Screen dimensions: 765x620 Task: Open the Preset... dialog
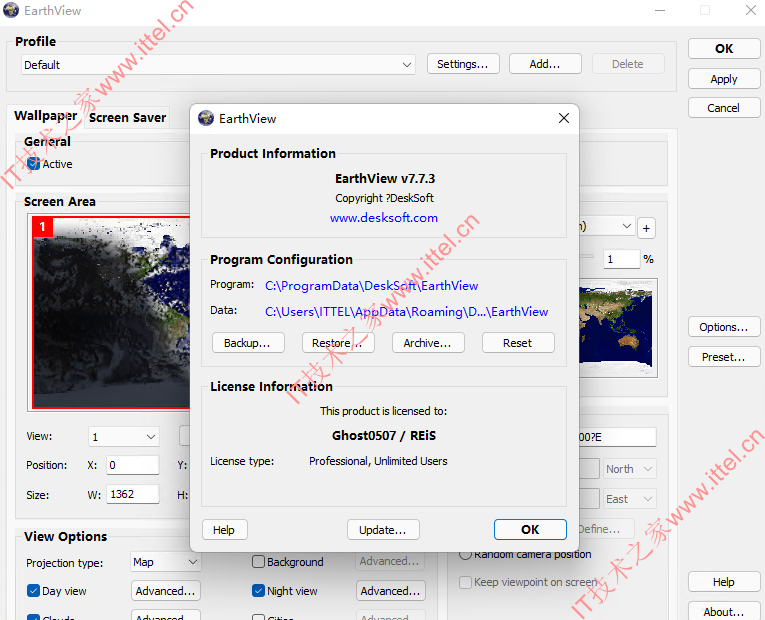tap(724, 357)
